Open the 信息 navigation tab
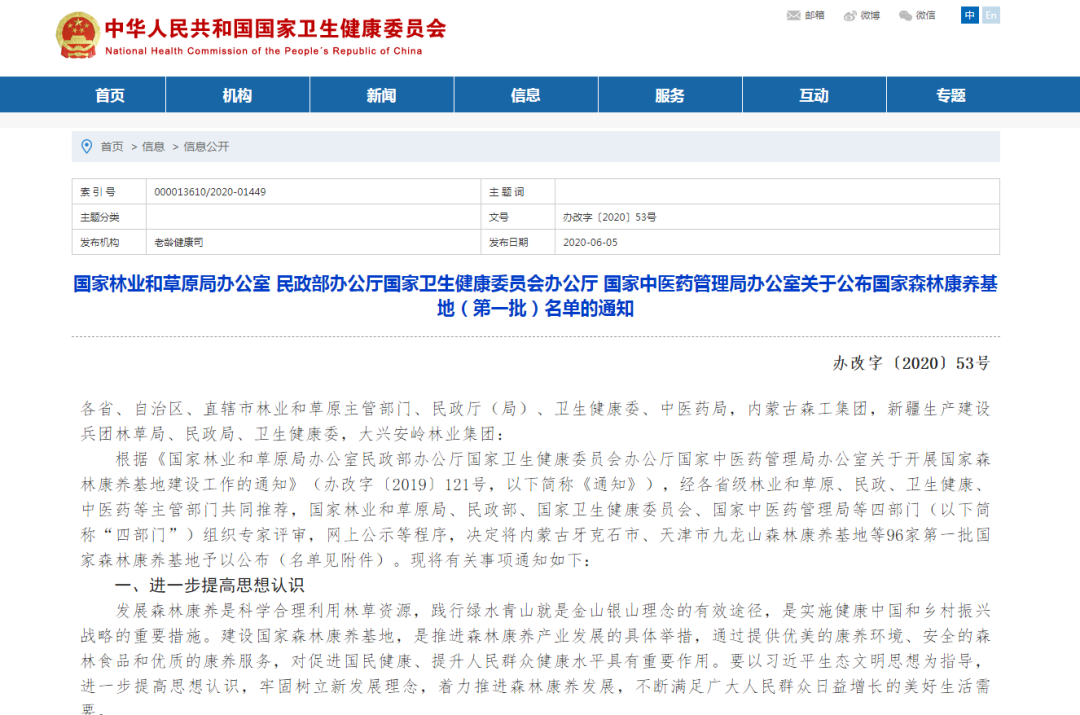Screen dimensions: 1080x715 pos(526,95)
